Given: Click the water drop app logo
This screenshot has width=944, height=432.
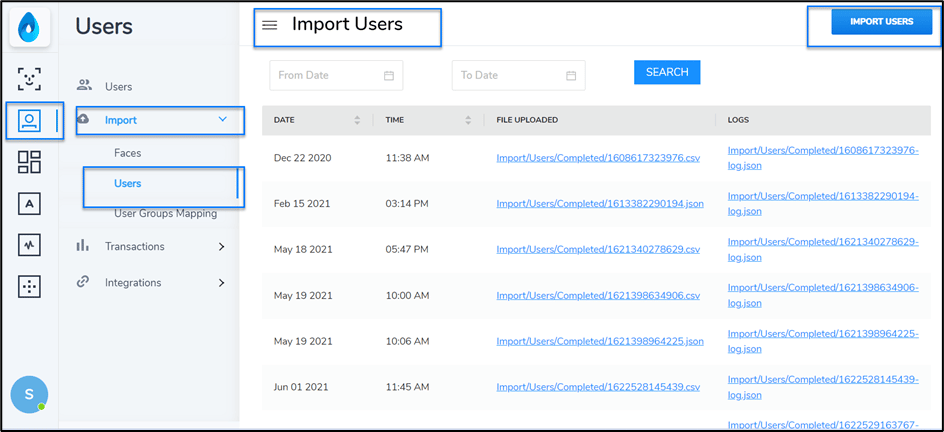Looking at the screenshot, I should [30, 28].
